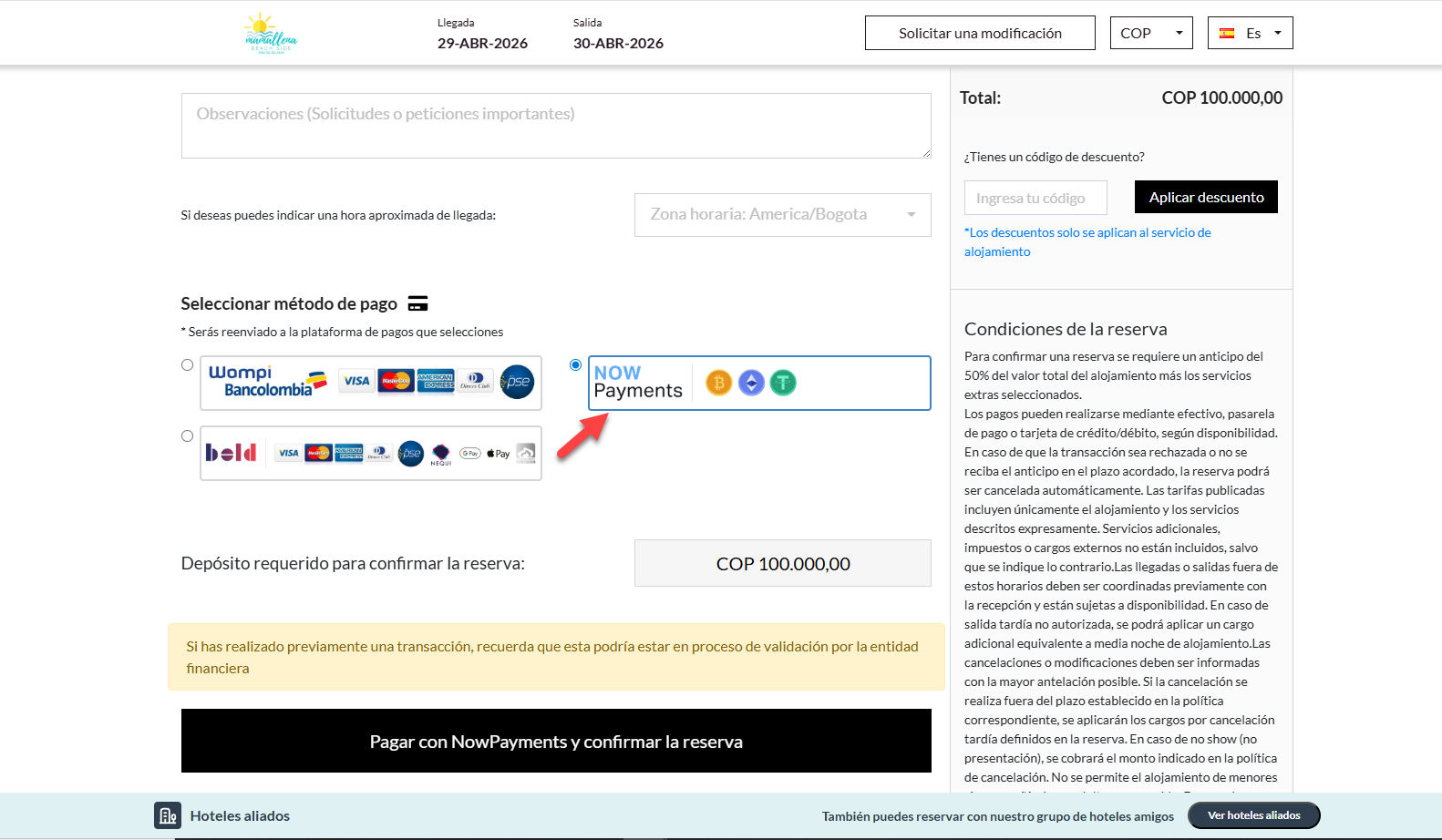The image size is (1442, 840).
Task: Click the Llegada 29-ABR-2026 date
Action: tap(482, 43)
